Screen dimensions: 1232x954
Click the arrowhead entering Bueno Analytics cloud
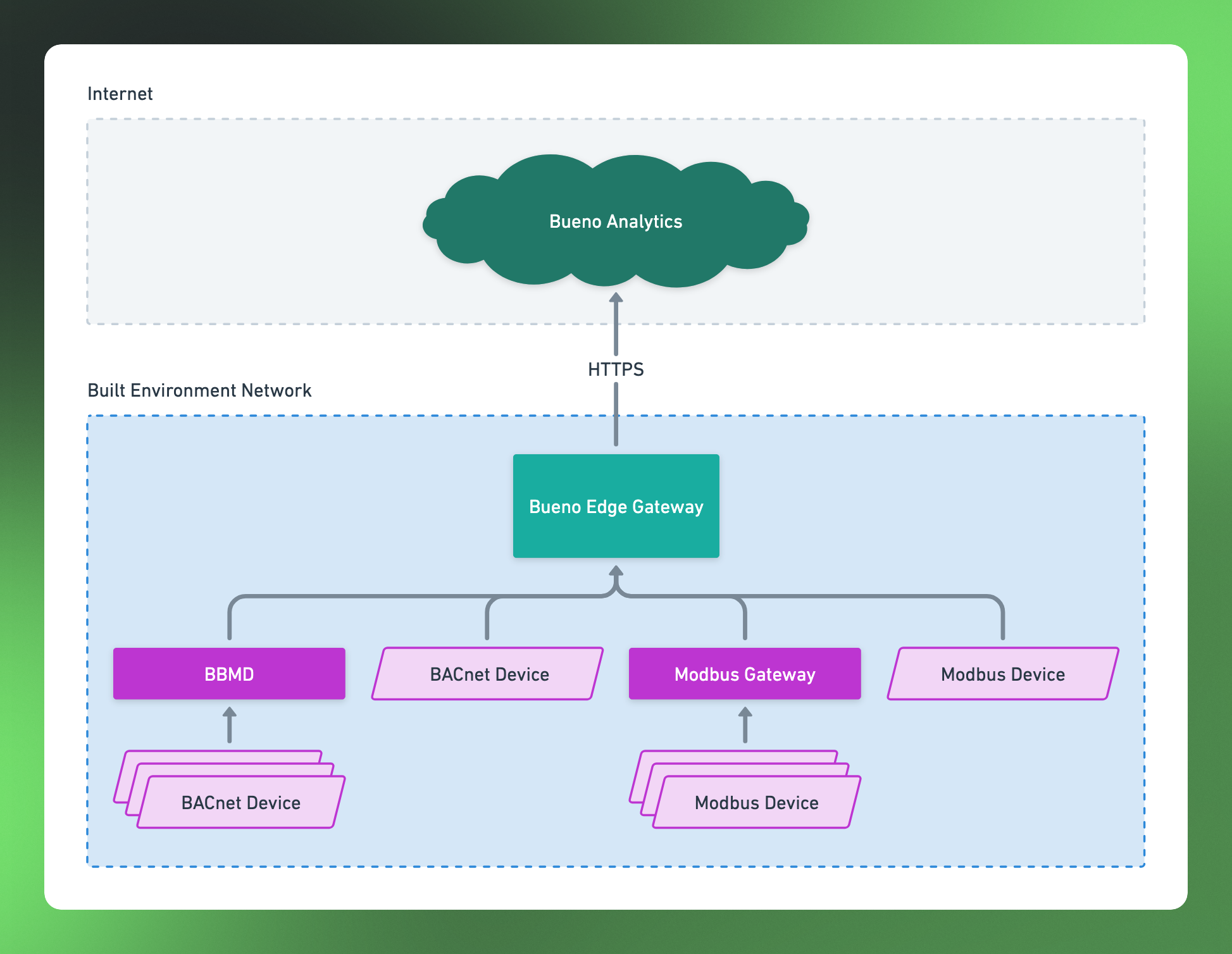(x=616, y=298)
